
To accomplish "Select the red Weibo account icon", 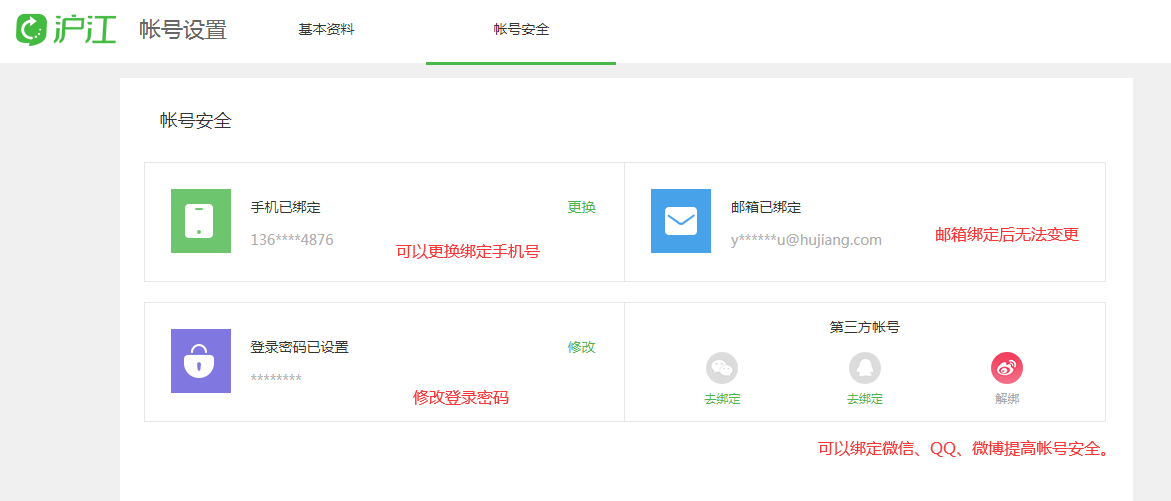I will 1007,368.
